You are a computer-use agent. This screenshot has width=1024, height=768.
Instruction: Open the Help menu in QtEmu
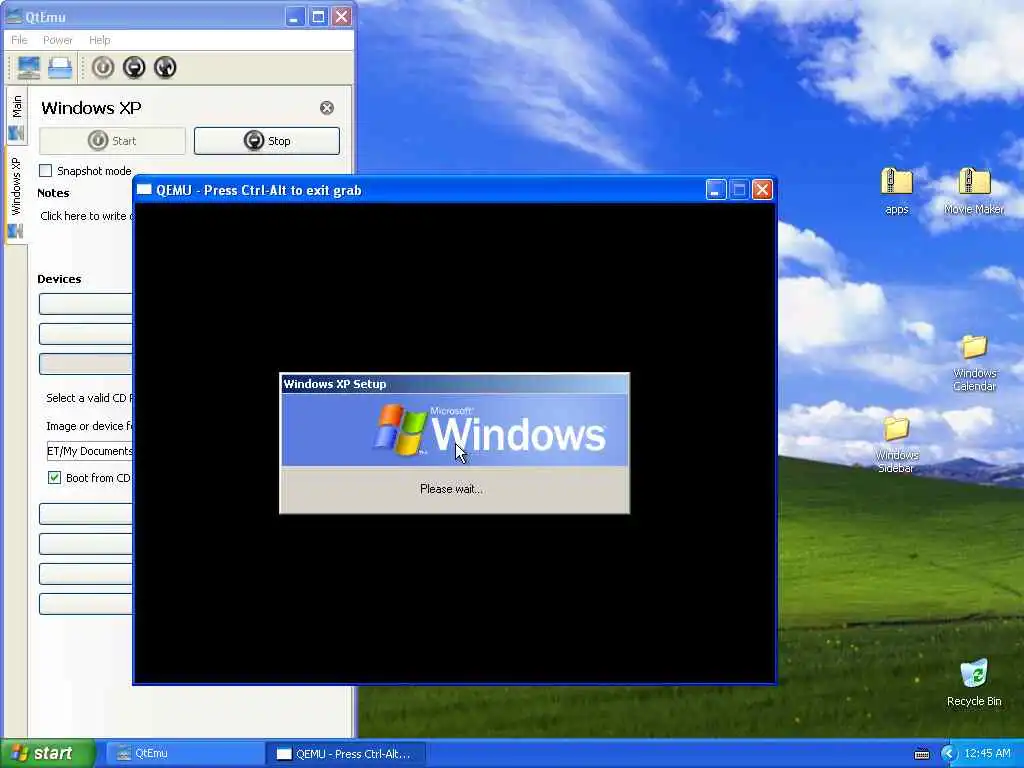[x=99, y=40]
